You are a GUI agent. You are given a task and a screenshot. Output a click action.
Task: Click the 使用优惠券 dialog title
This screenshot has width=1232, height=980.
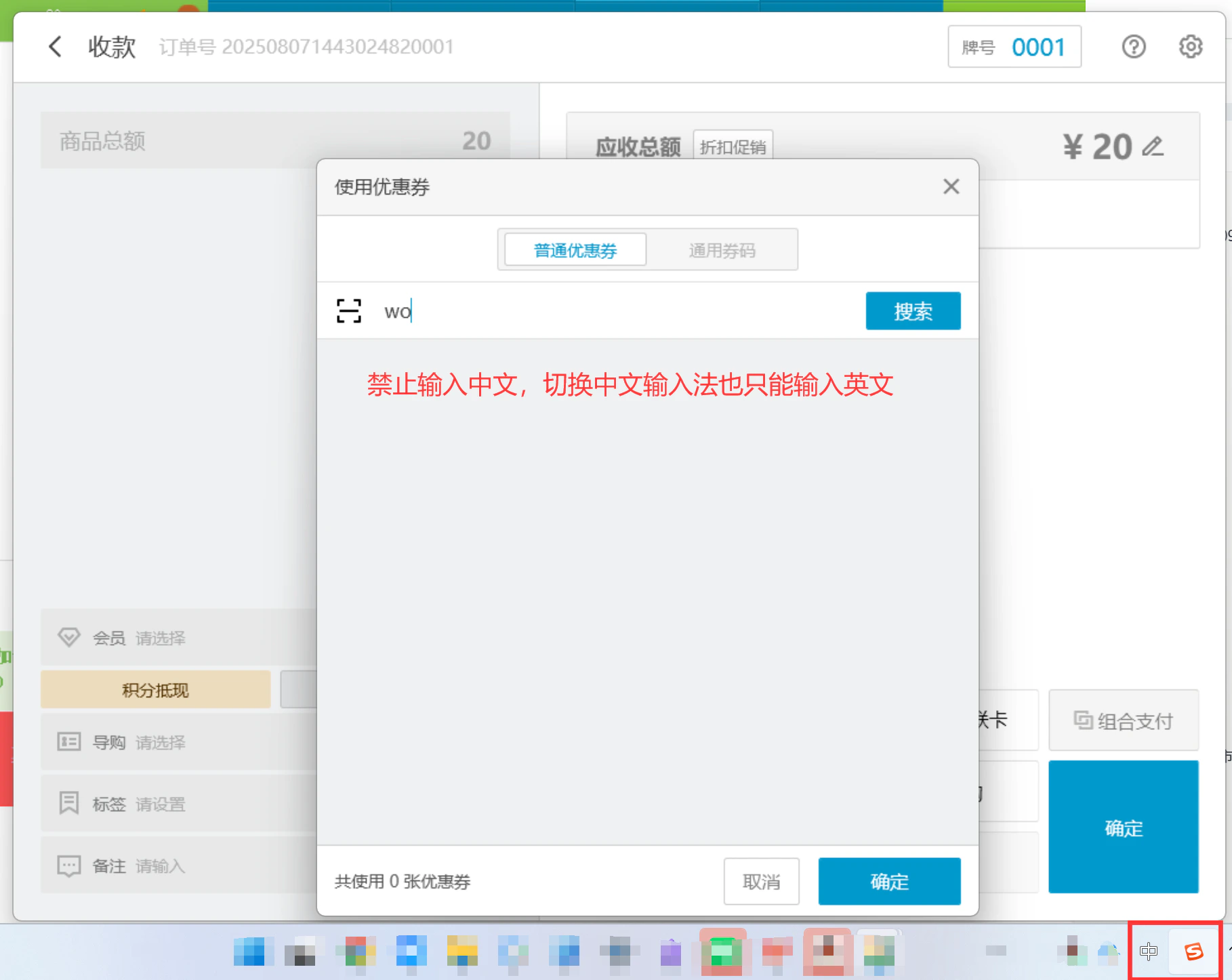382,186
